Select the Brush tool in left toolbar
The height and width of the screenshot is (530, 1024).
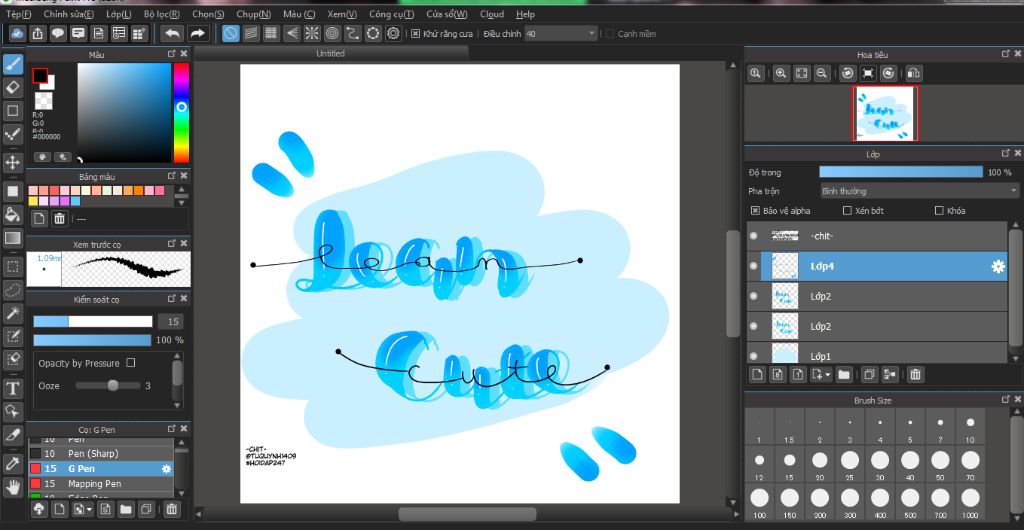pyautogui.click(x=13, y=64)
